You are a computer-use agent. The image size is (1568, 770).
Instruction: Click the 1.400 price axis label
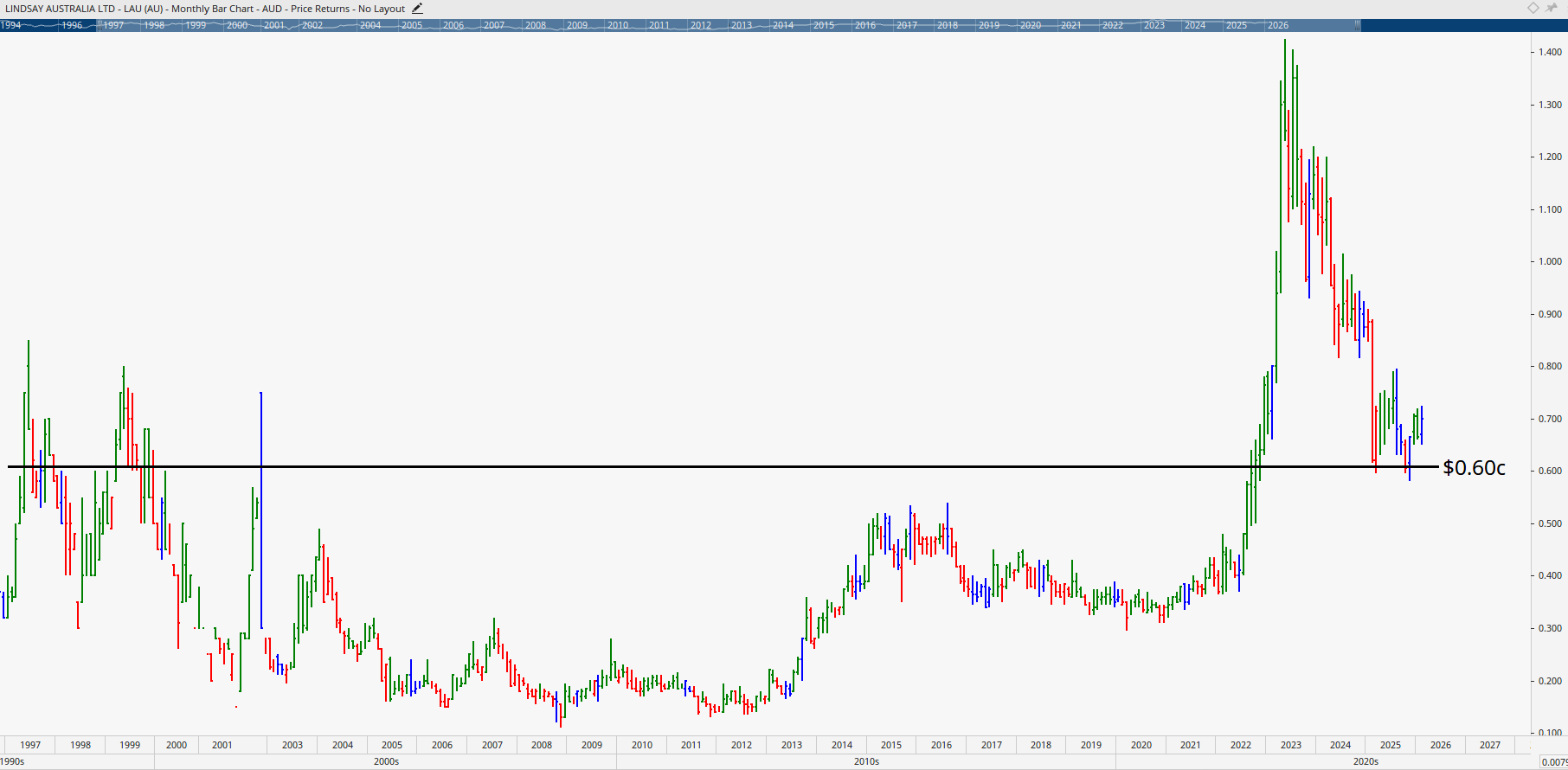pos(1550,52)
